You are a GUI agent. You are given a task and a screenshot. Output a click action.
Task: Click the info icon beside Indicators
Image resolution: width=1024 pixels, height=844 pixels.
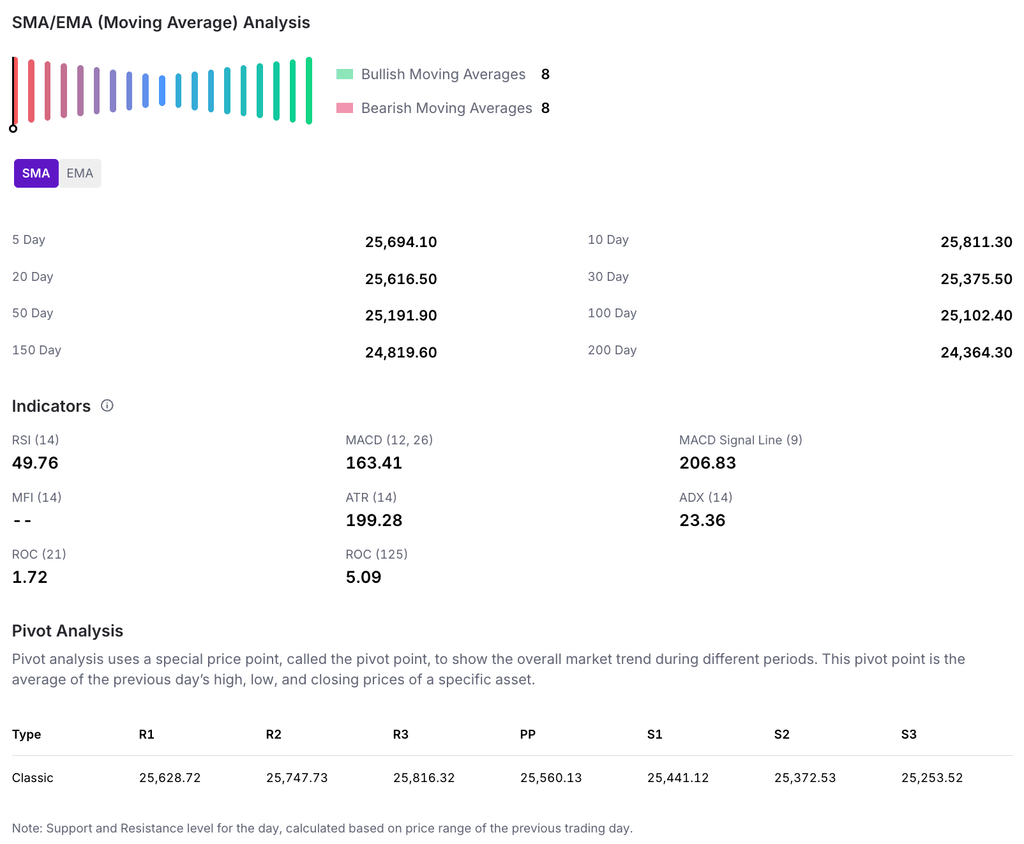click(x=107, y=406)
